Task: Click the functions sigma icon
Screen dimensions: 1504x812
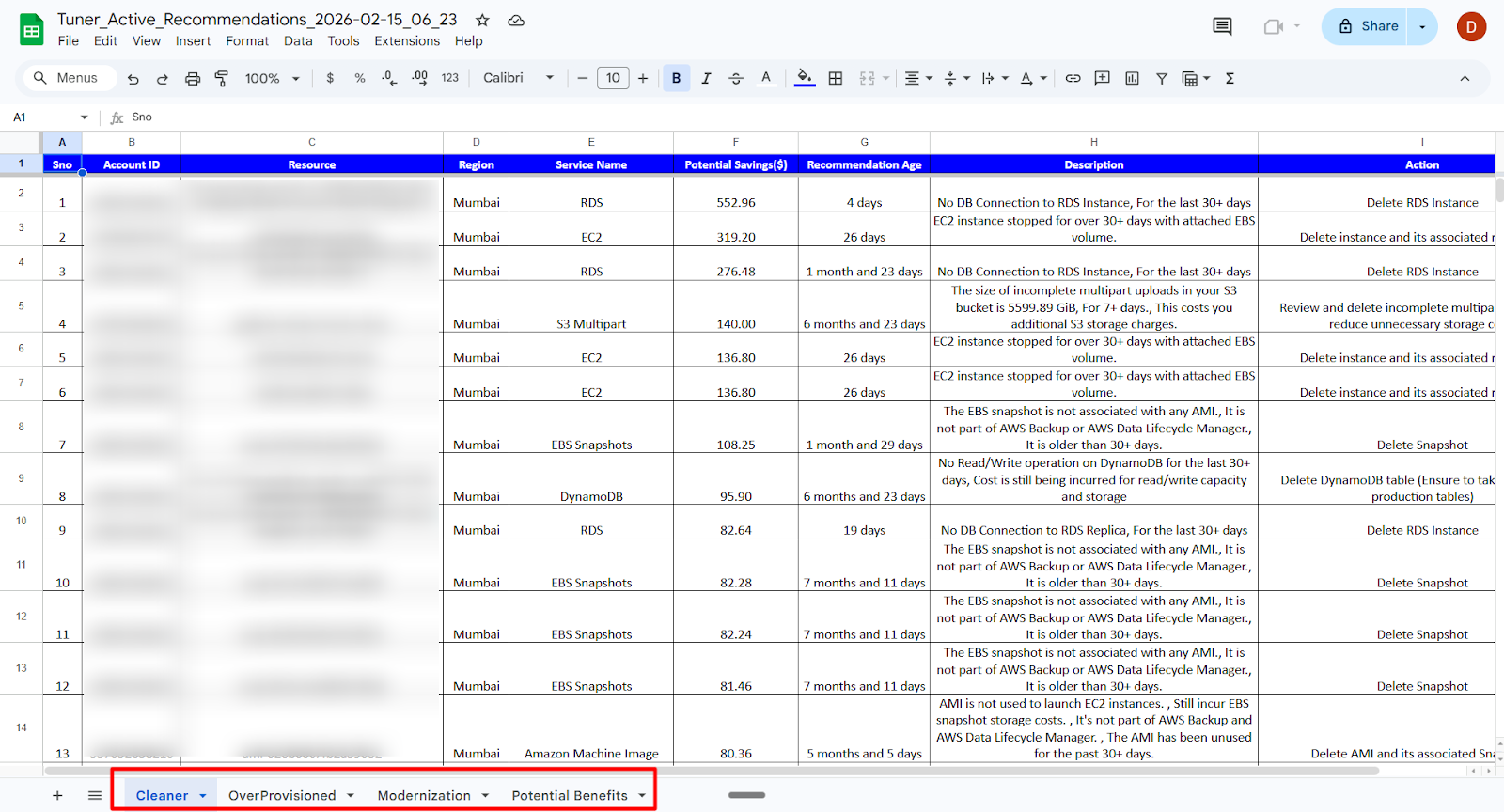Action: 1230,79
